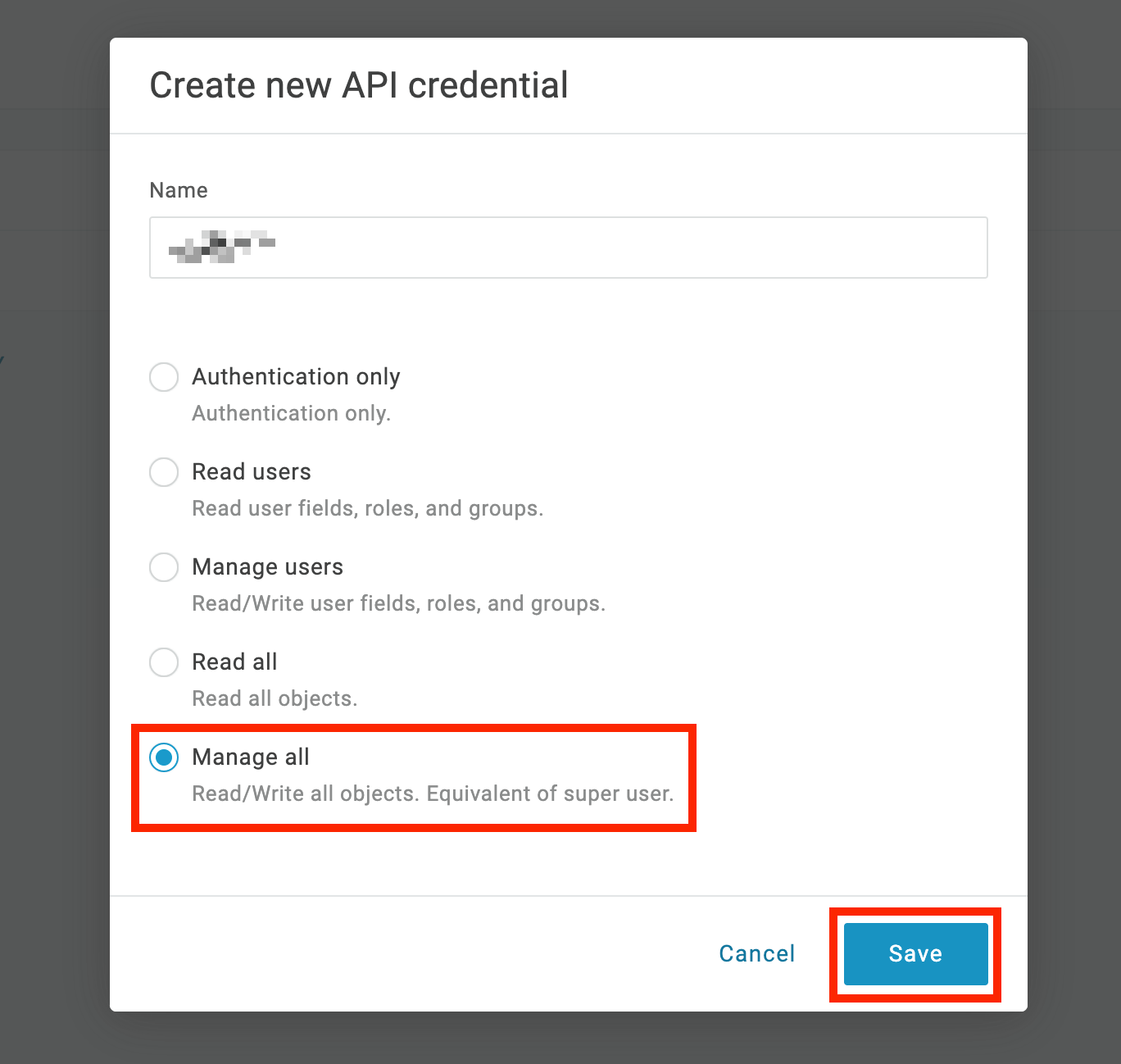Click the selected Manage all radio button

pyautogui.click(x=164, y=757)
